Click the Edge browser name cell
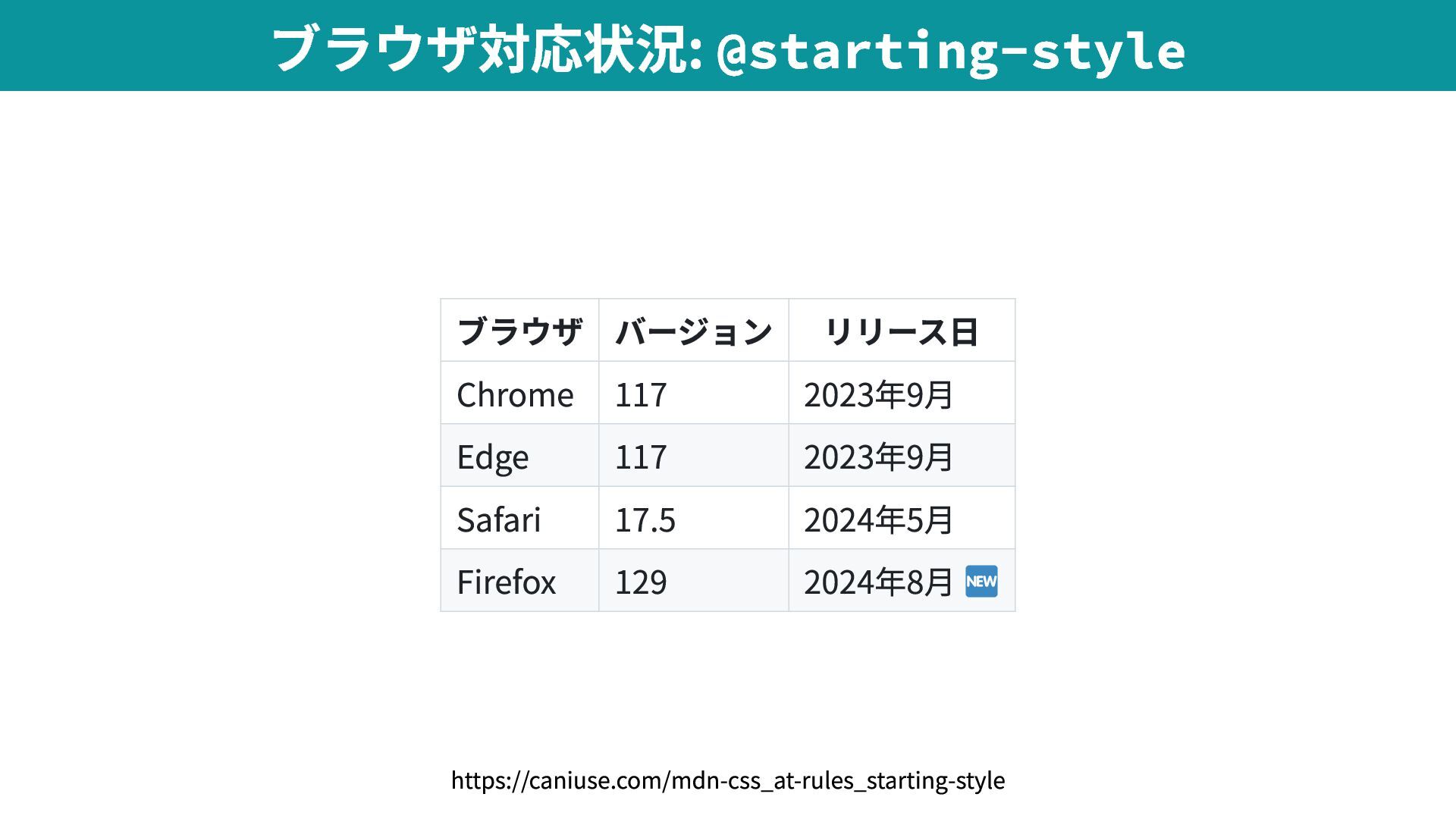 point(493,457)
